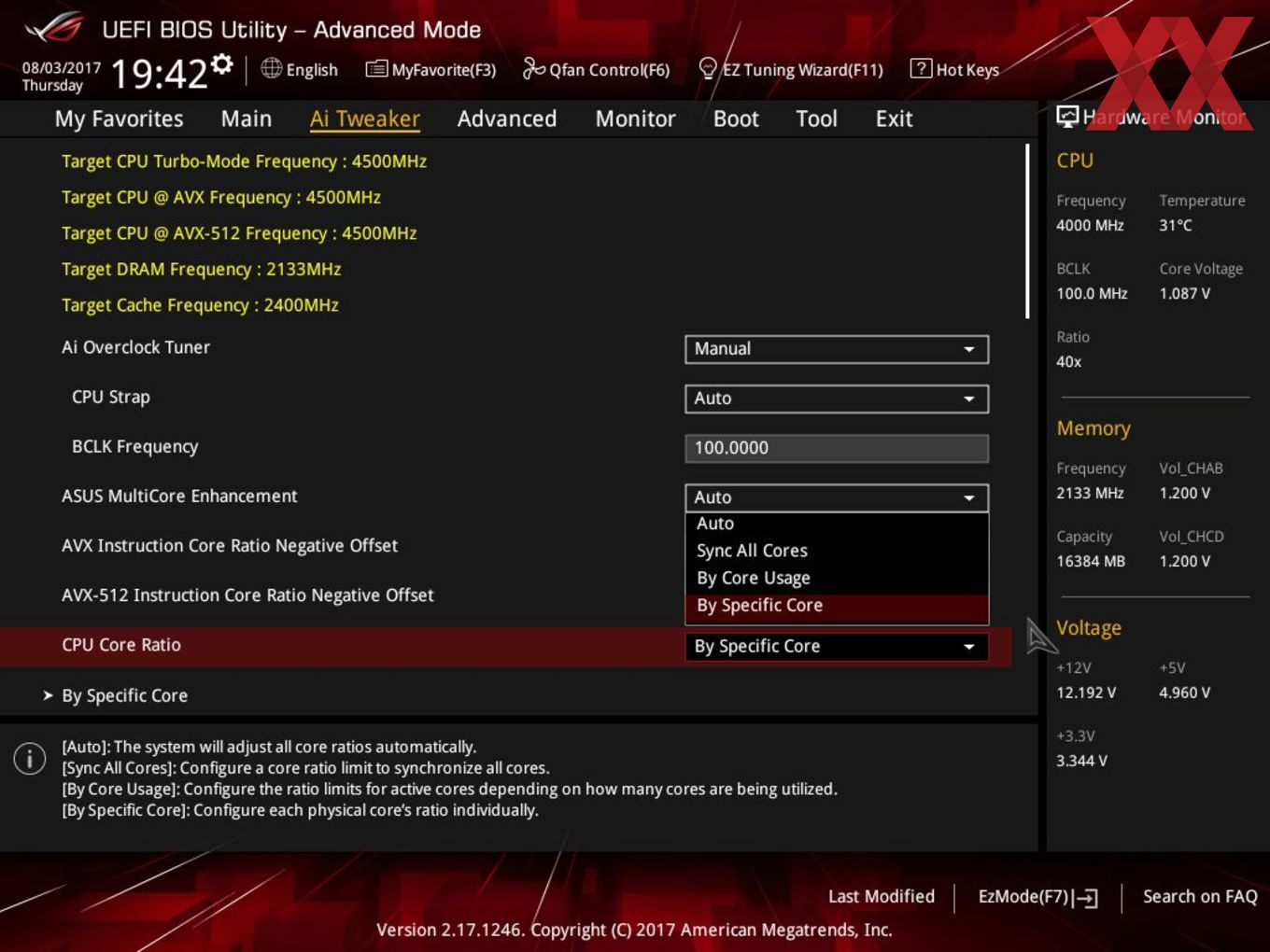This screenshot has width=1270, height=952.
Task: Click the language globe icon
Action: tap(271, 68)
